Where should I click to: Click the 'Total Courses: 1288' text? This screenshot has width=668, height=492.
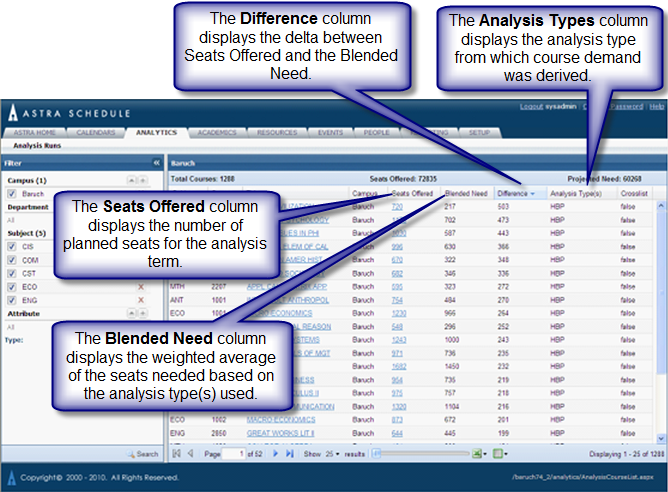point(202,179)
